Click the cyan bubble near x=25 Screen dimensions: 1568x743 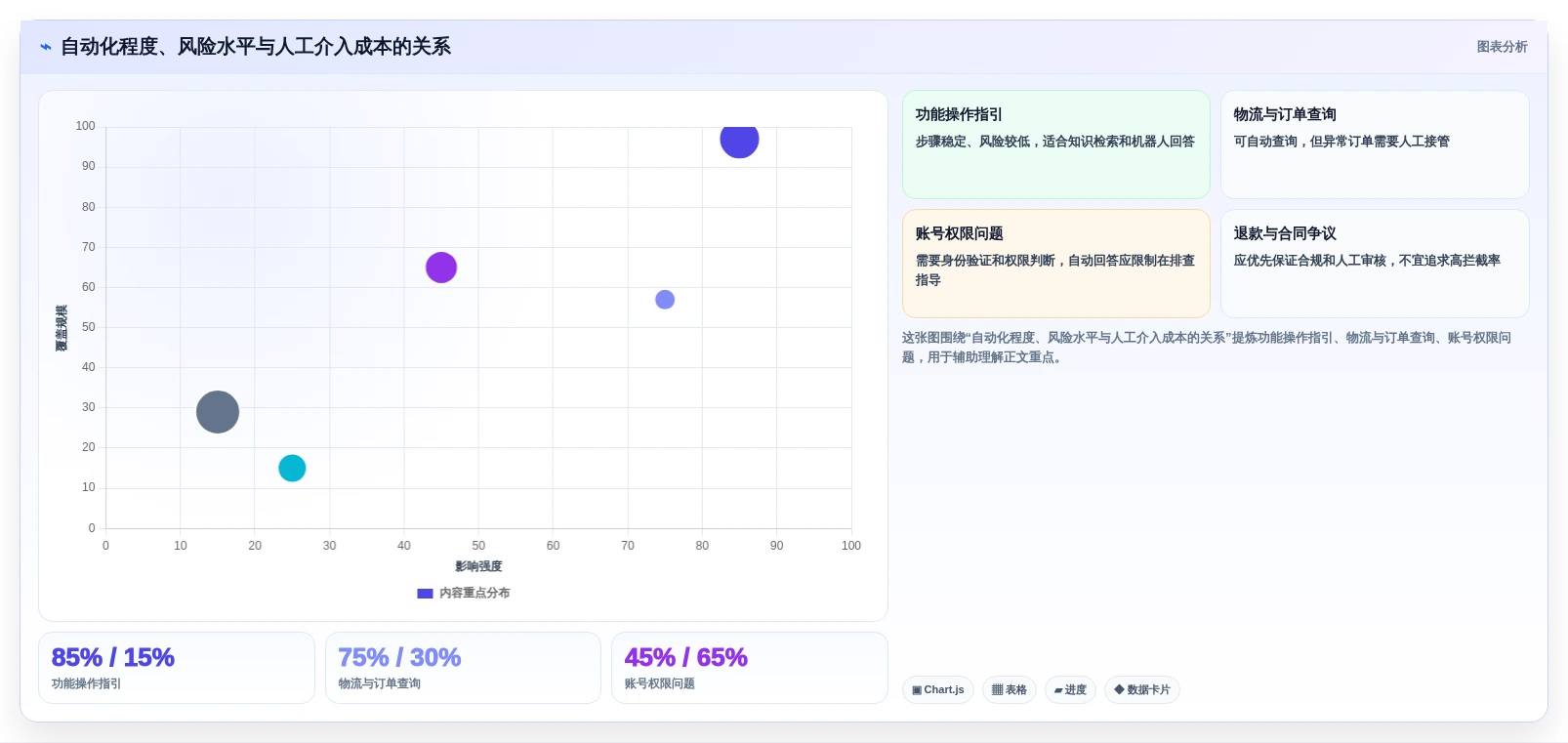click(292, 469)
